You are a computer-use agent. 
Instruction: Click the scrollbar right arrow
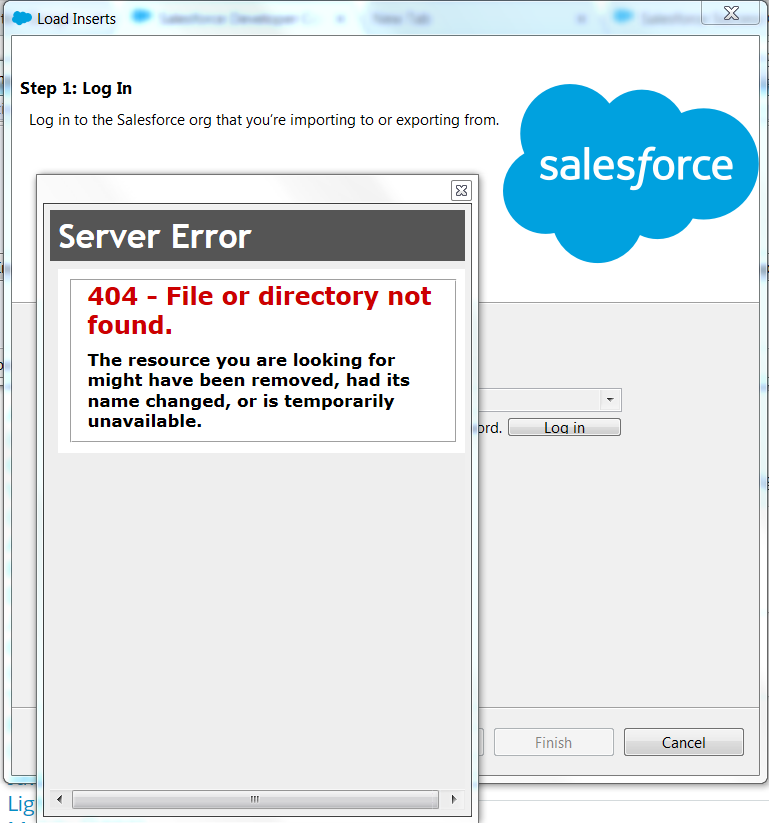[x=454, y=799]
